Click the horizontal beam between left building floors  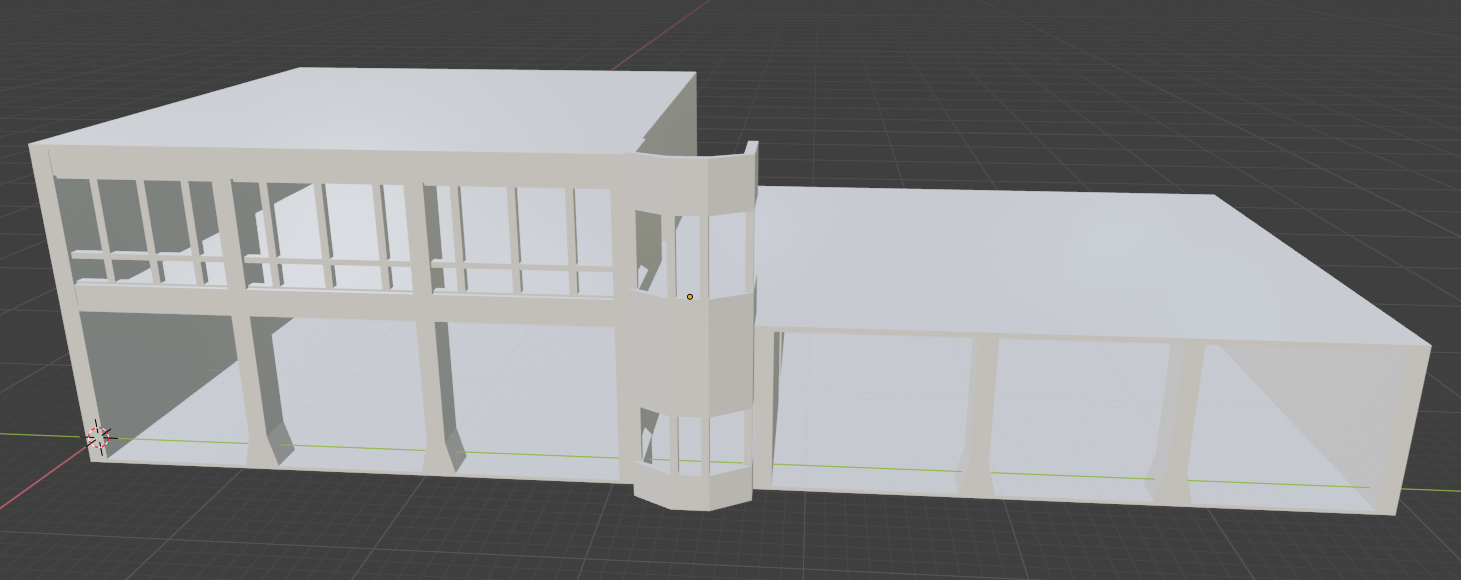click(x=340, y=305)
